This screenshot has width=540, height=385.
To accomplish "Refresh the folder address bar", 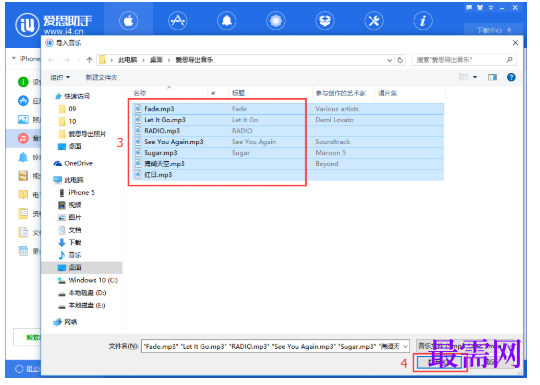I will click(400, 60).
